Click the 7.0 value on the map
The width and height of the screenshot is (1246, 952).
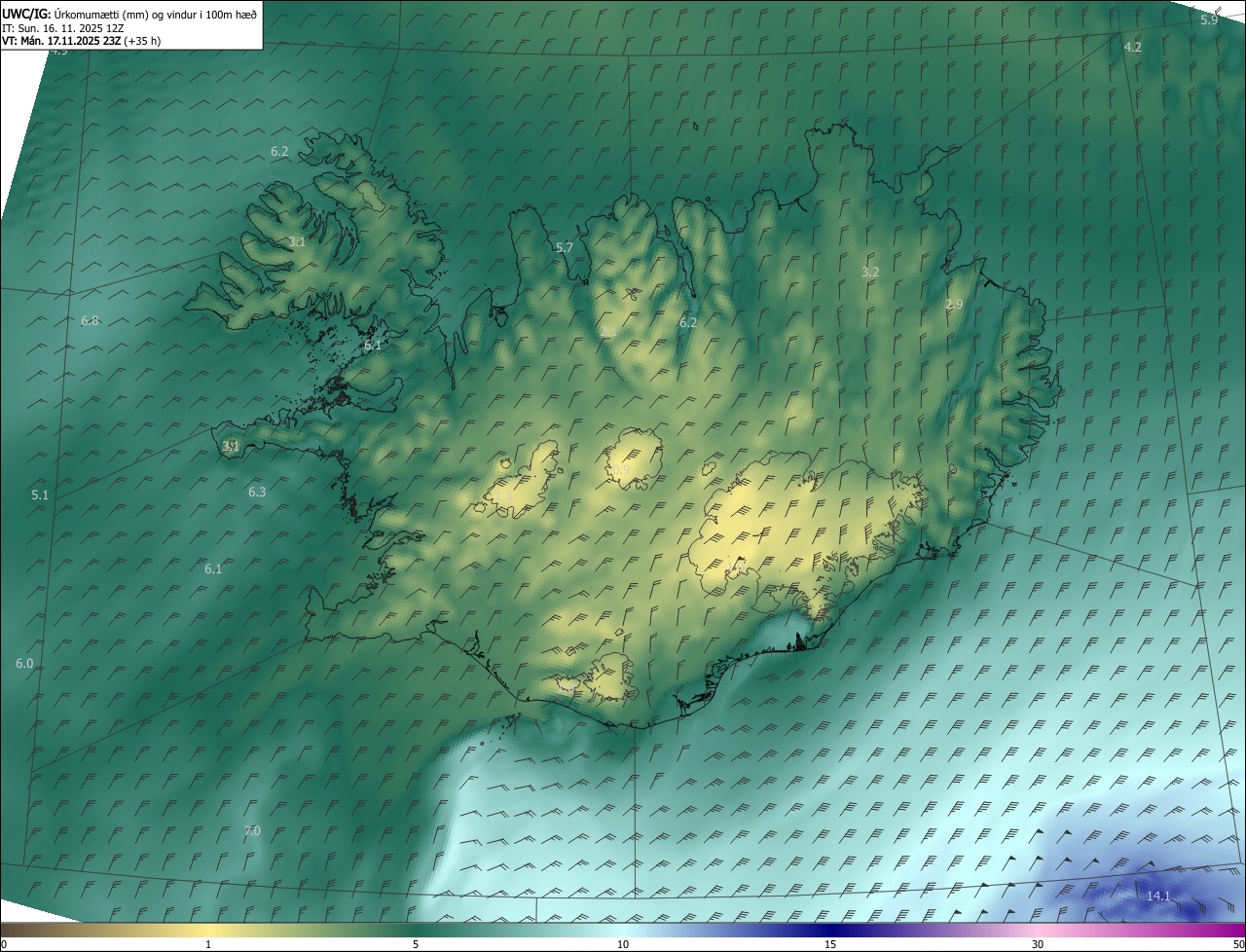coord(252,831)
